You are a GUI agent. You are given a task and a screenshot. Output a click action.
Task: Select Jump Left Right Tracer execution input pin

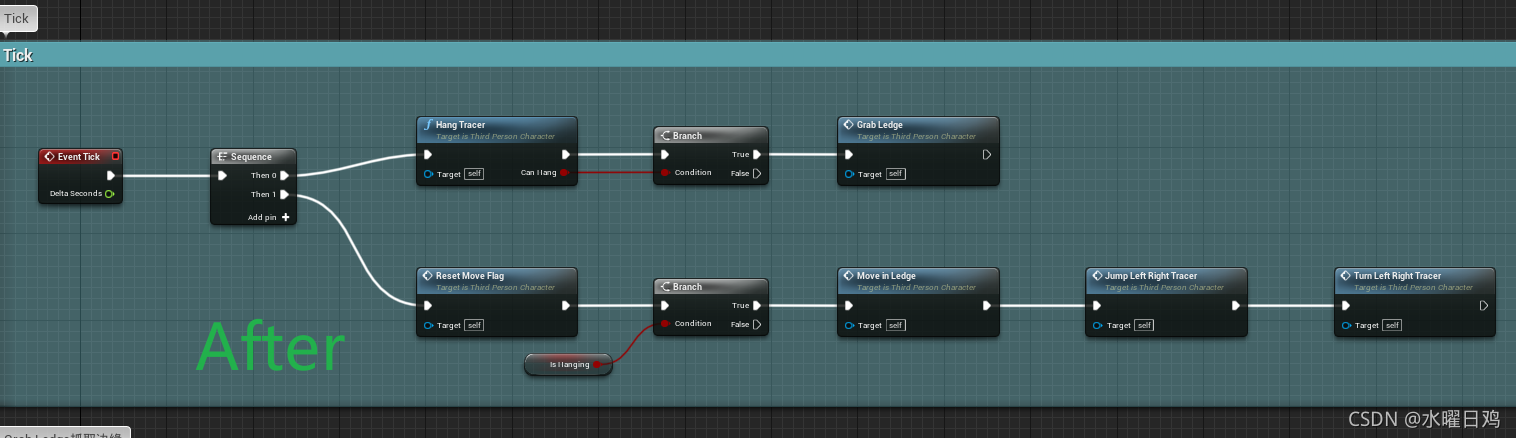click(1097, 305)
